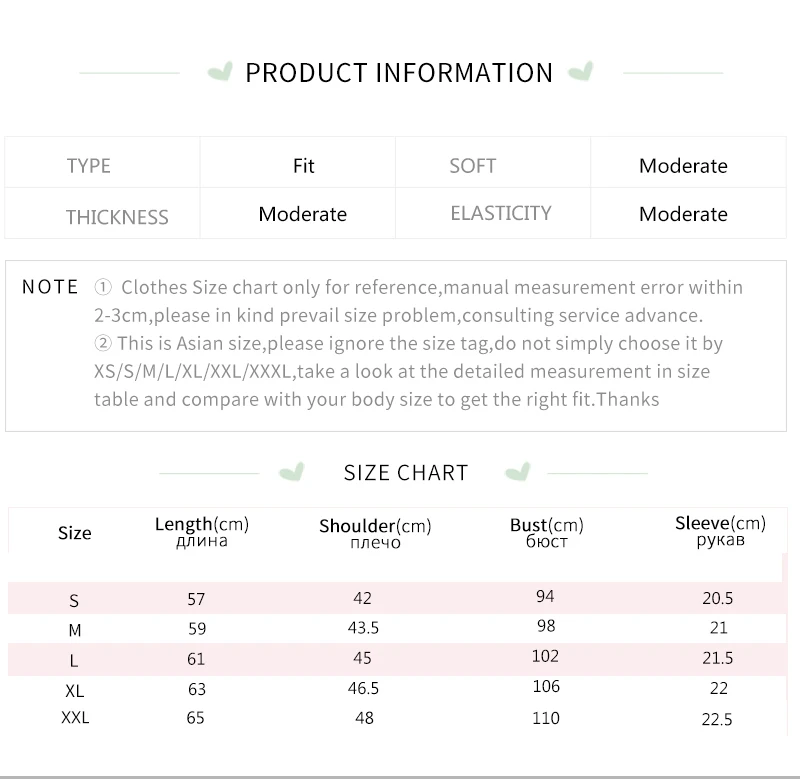This screenshot has height=779, width=800.
Task: Click the Shoulder(cm) column header
Action: (376, 533)
